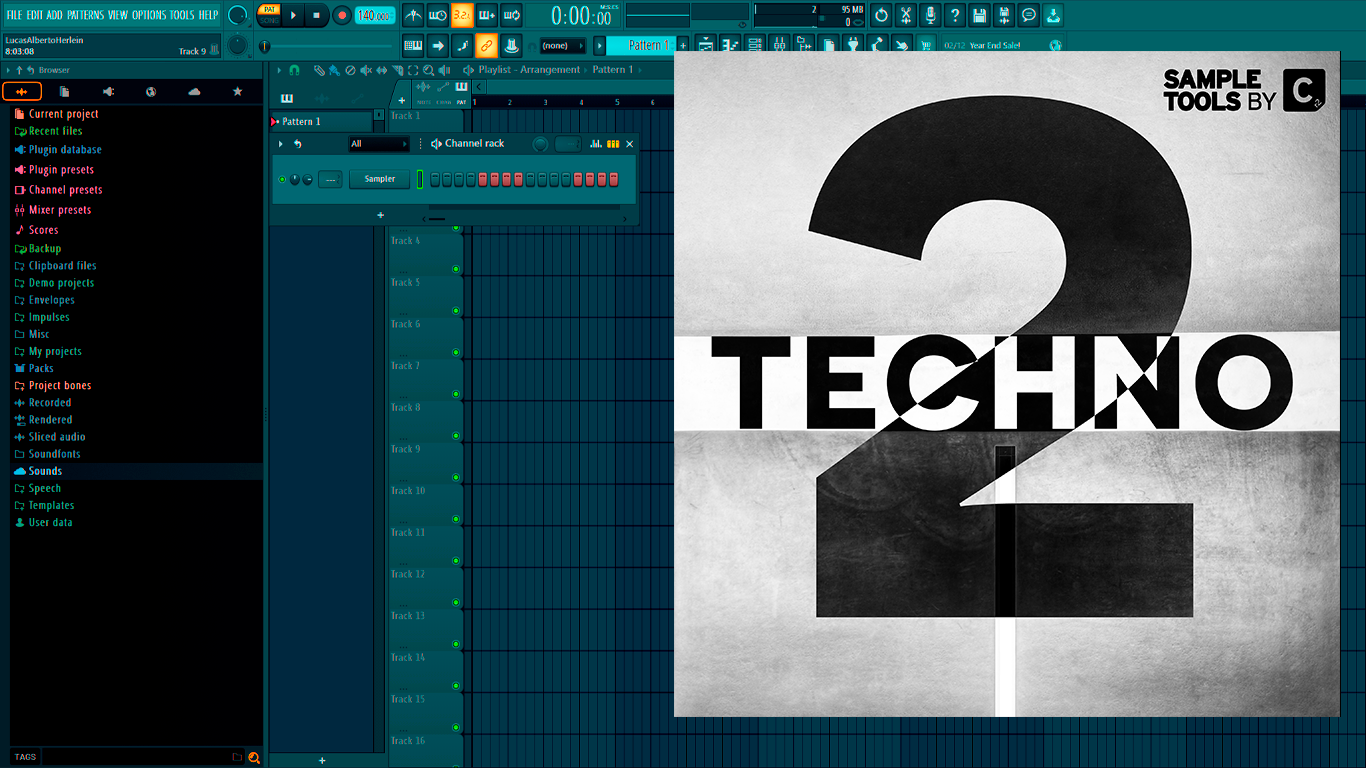Toggle loop recording icon
1366x768 pixels.
coord(511,15)
